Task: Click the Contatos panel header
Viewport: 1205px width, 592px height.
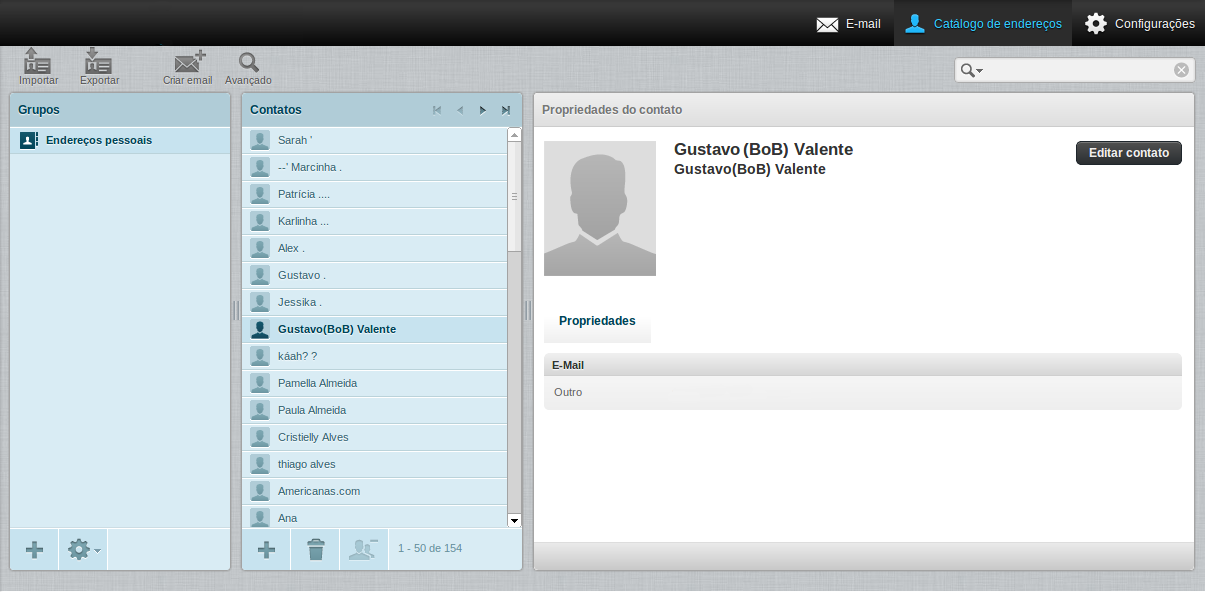Action: pos(382,110)
